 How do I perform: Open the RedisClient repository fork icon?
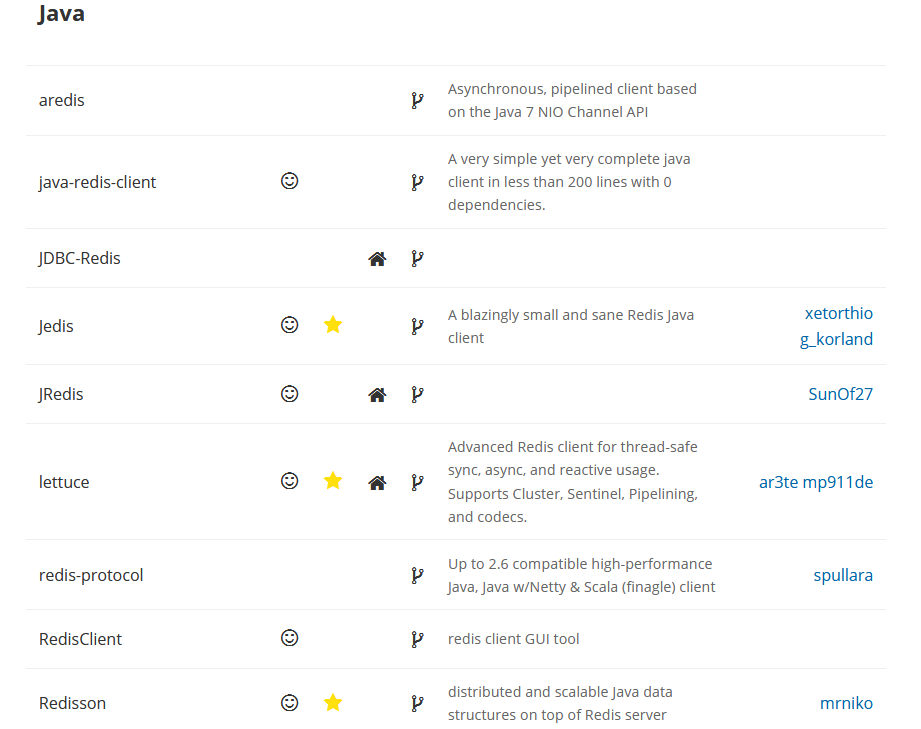point(417,639)
